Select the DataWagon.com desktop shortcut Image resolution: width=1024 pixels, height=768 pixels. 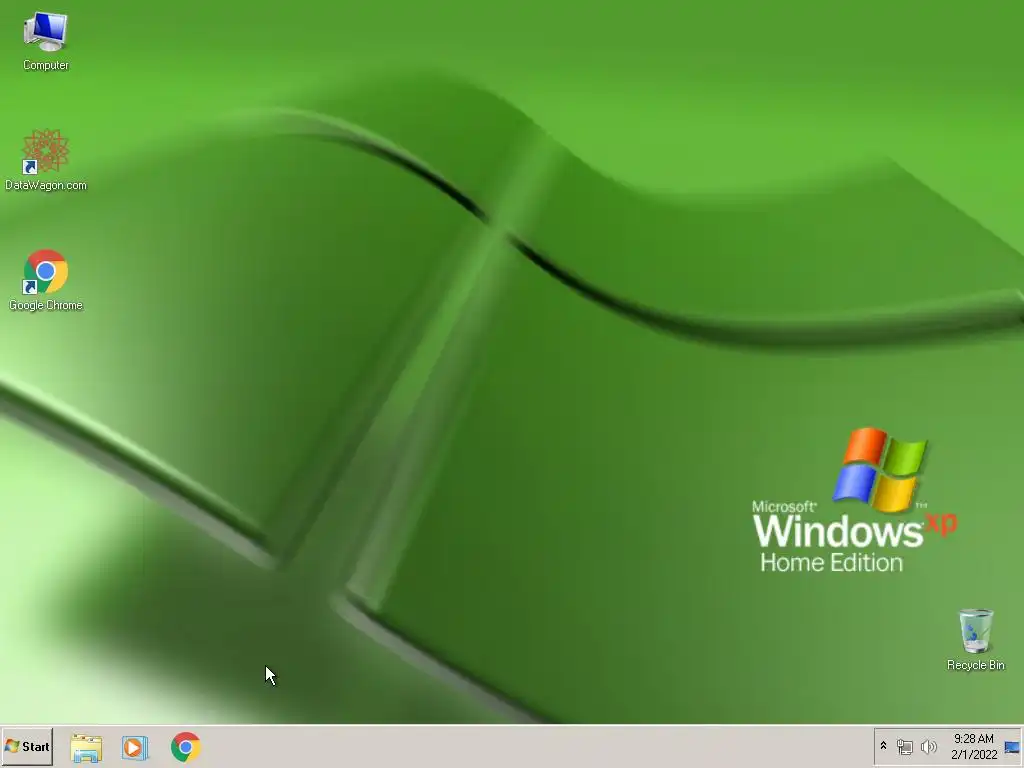[x=45, y=160]
